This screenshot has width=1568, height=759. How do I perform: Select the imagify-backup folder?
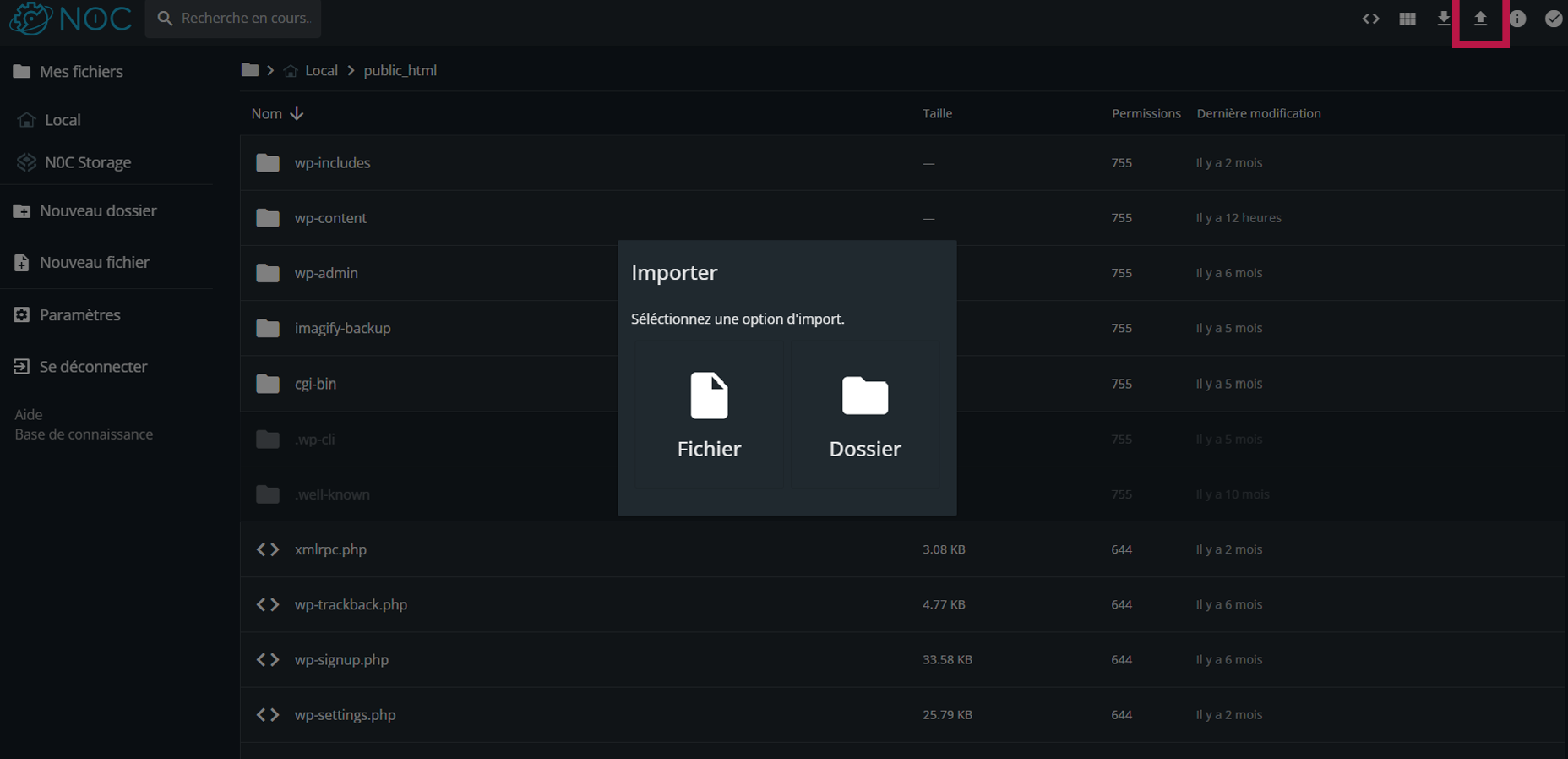tap(902, 328)
